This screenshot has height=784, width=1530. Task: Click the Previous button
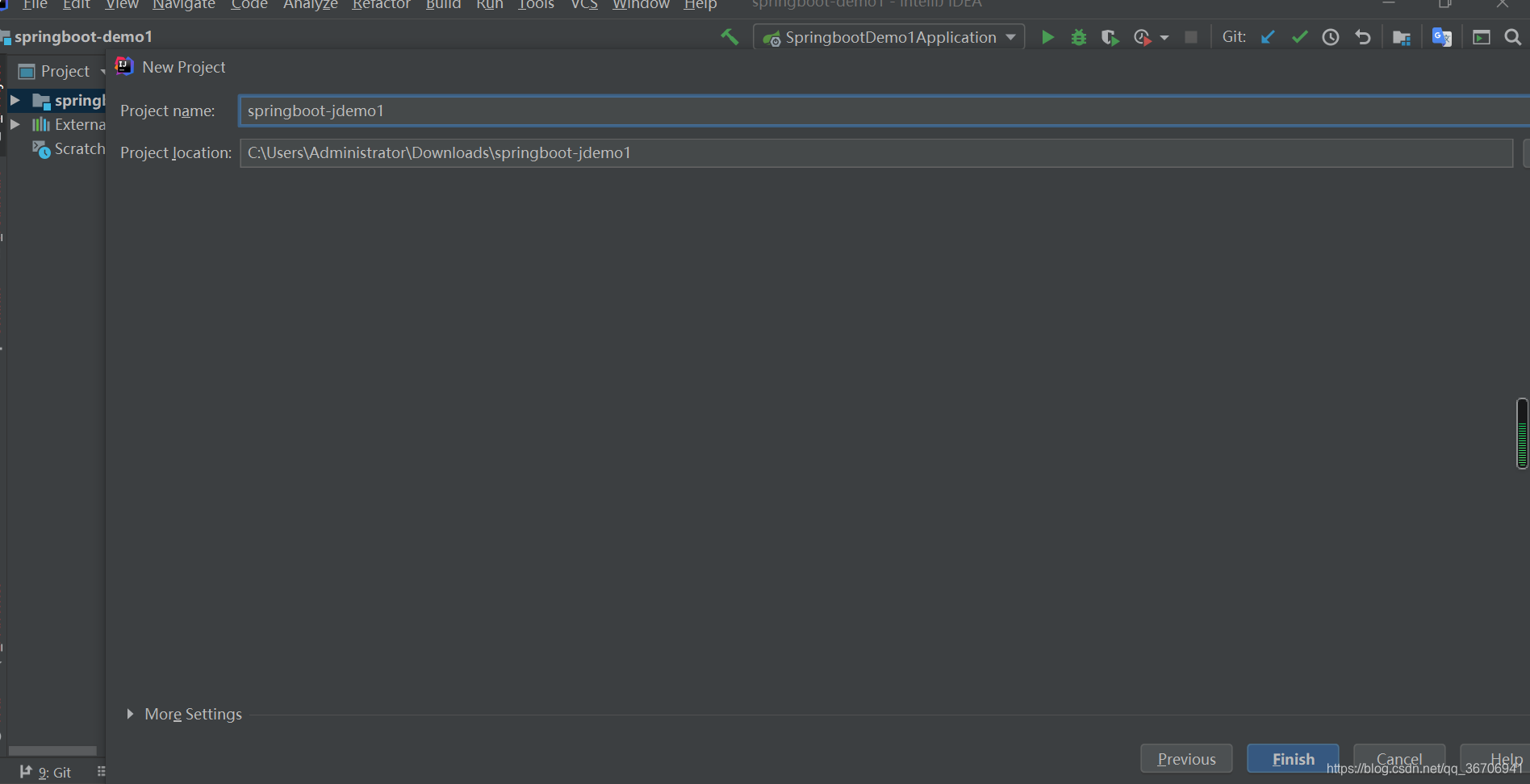[x=1186, y=758]
